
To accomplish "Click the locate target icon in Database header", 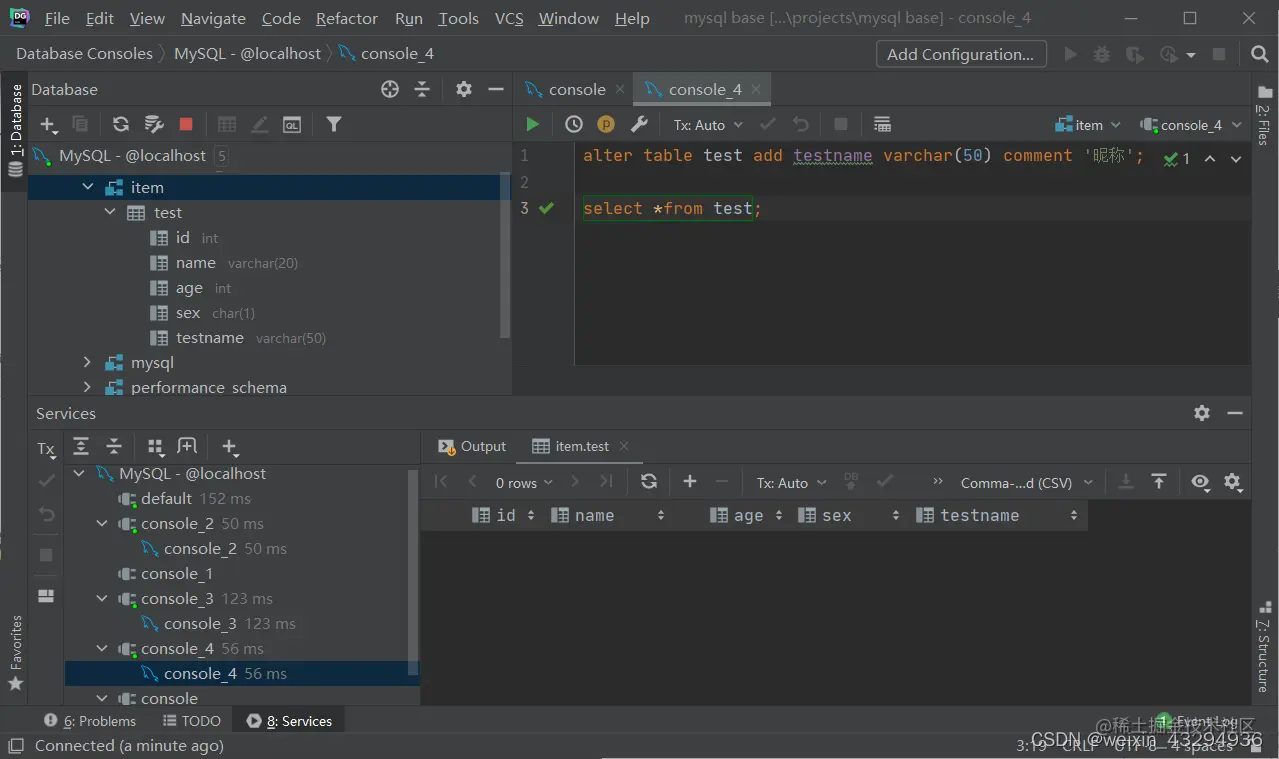I will pos(390,89).
